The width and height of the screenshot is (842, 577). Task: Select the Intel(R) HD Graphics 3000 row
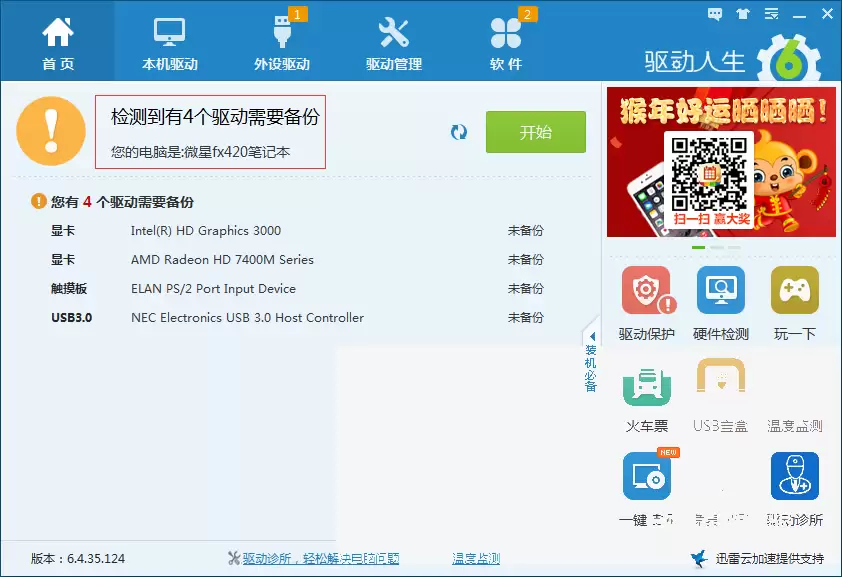point(297,231)
